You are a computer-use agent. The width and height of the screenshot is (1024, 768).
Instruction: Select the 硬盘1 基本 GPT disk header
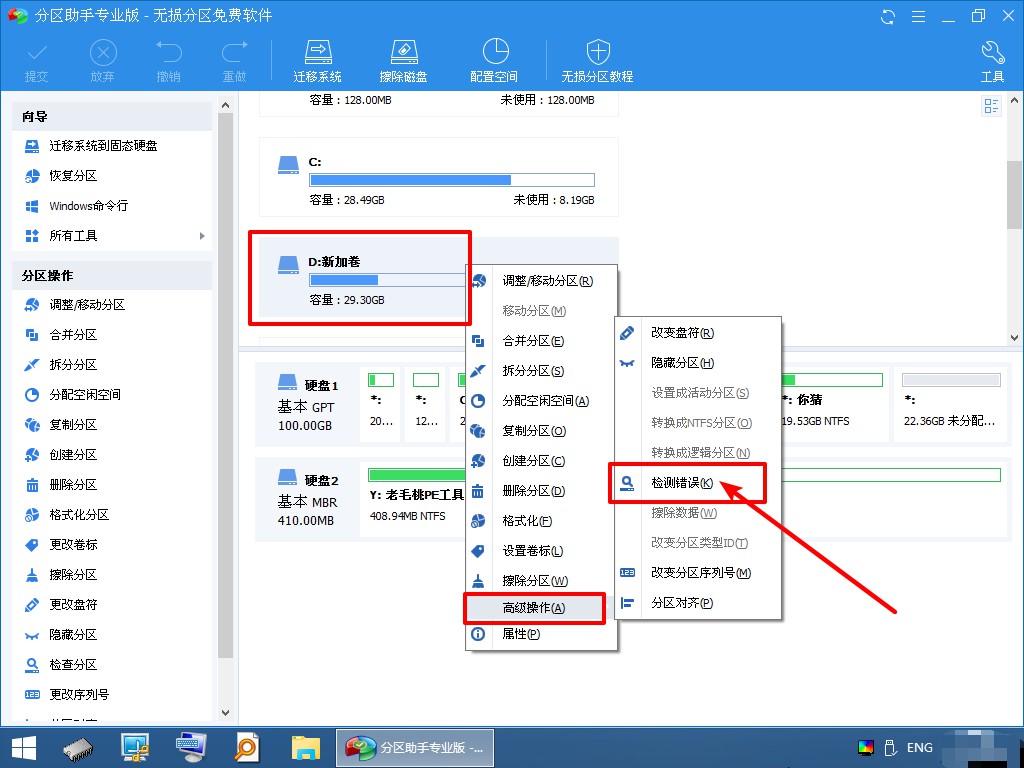pyautogui.click(x=308, y=403)
